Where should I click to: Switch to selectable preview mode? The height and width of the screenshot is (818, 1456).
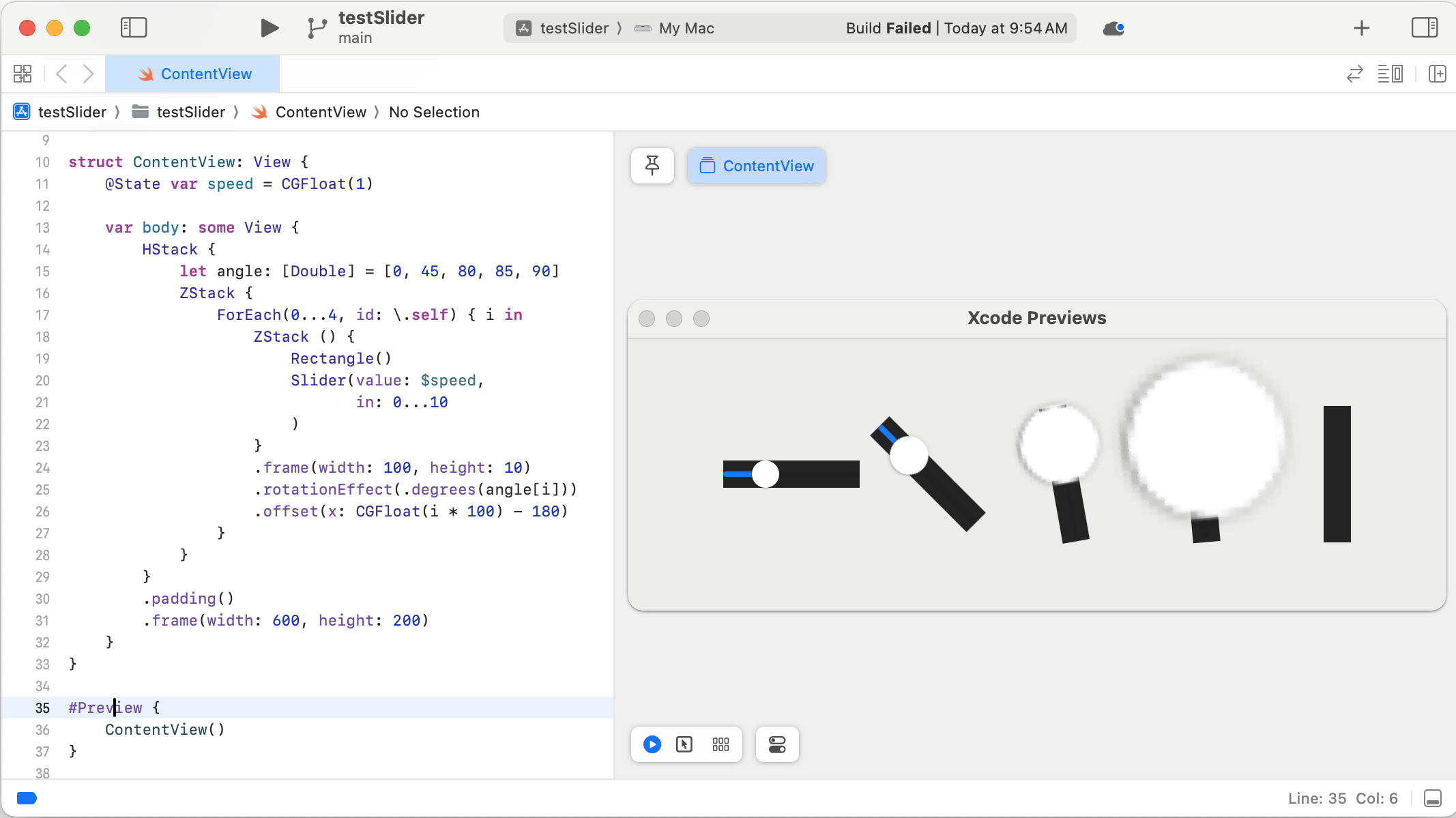click(684, 744)
